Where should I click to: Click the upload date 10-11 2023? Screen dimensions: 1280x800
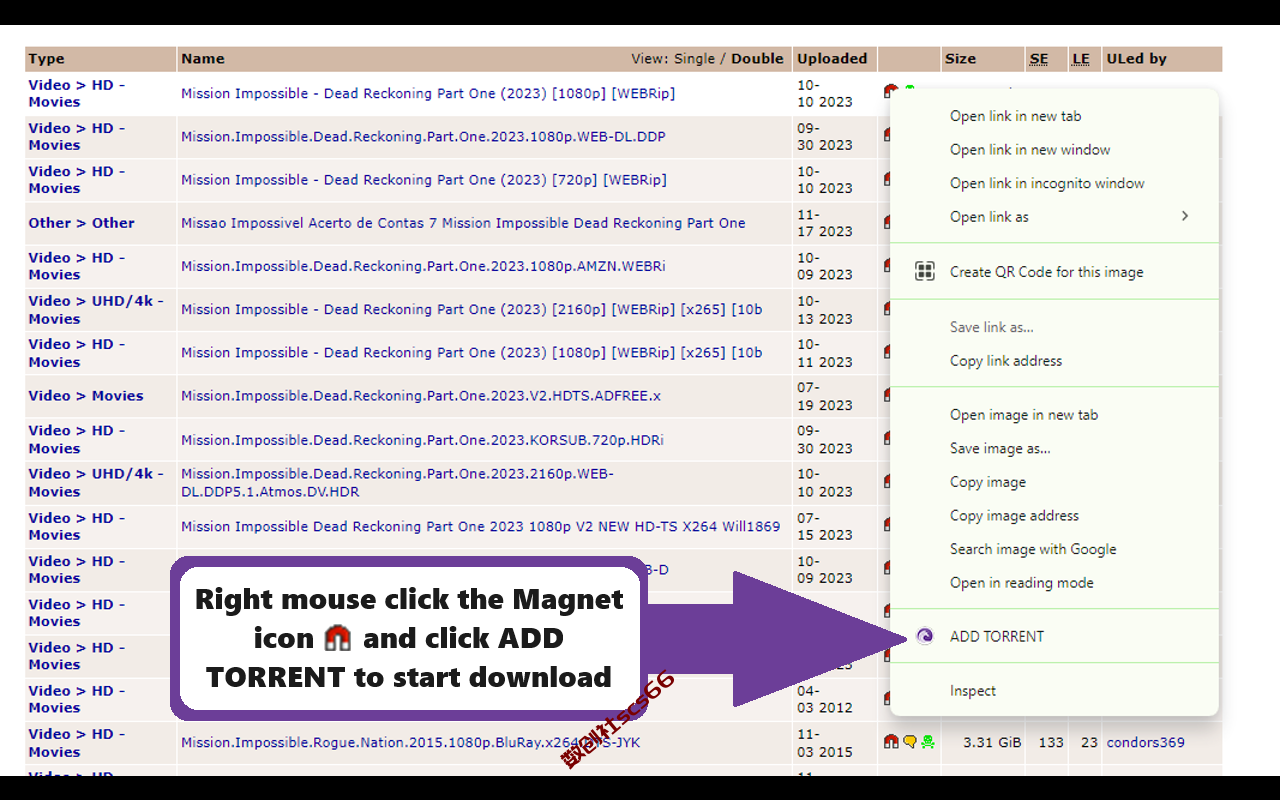click(824, 353)
